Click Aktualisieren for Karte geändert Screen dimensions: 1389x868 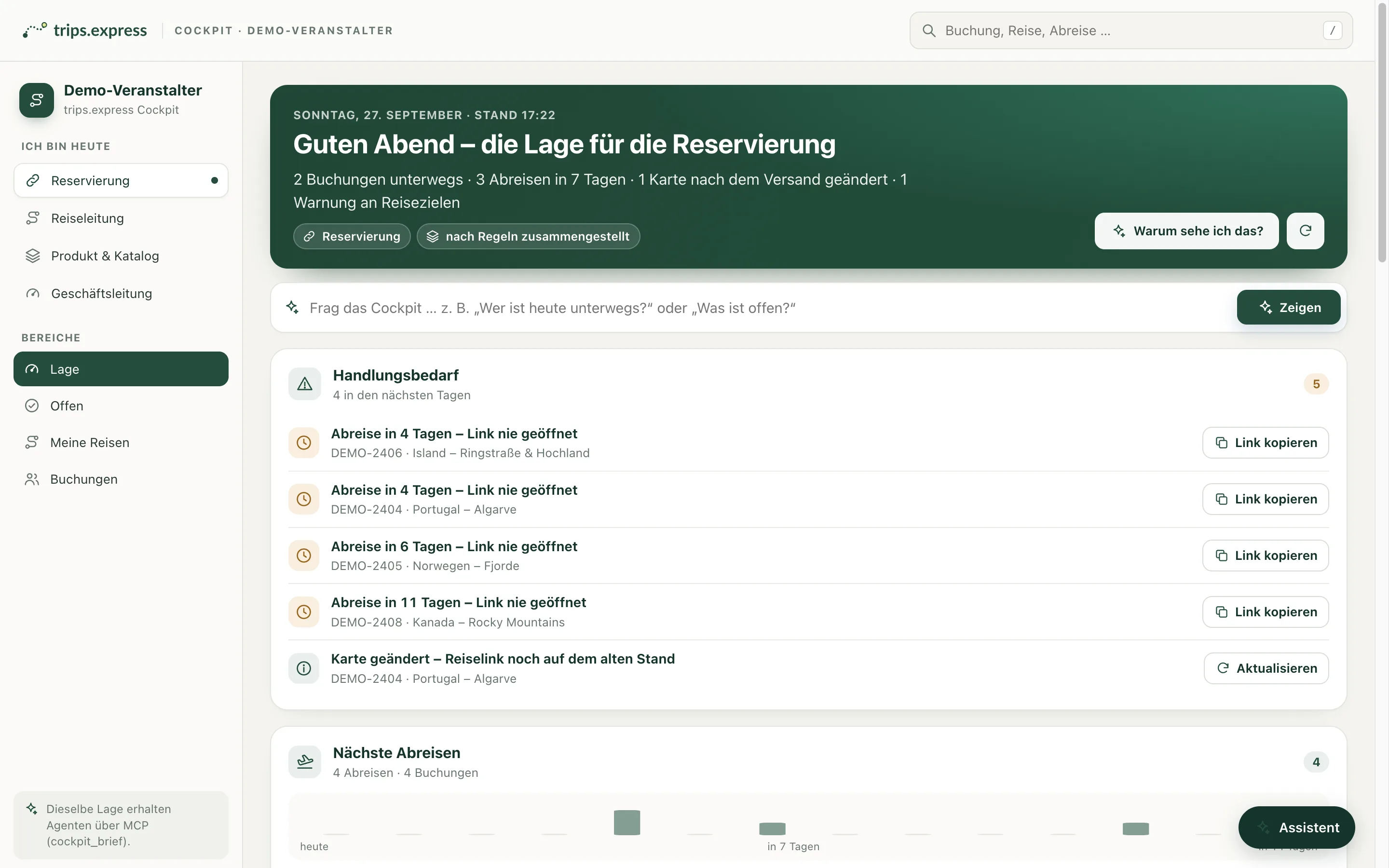coord(1266,668)
